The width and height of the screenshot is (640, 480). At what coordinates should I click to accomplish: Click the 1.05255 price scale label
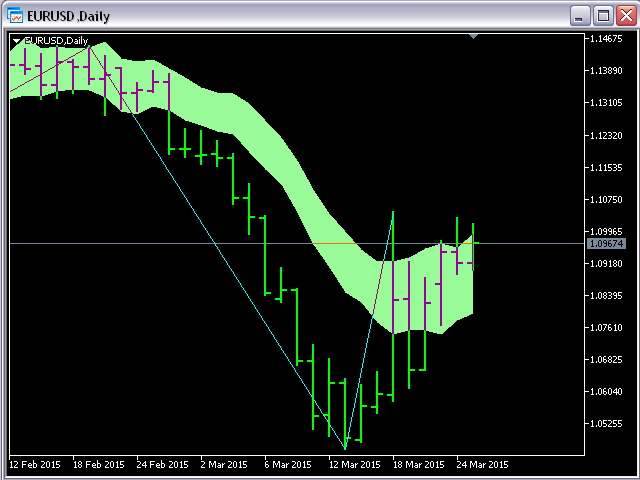tap(607, 424)
